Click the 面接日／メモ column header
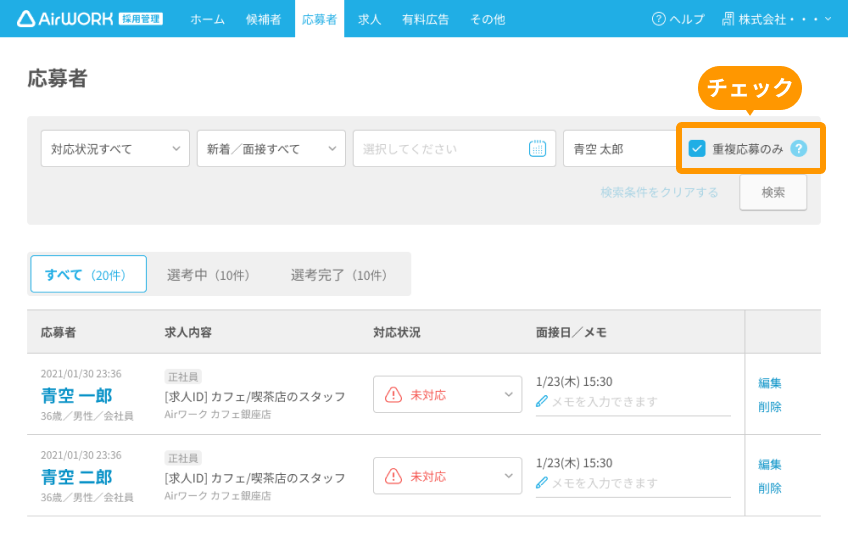 tap(571, 332)
